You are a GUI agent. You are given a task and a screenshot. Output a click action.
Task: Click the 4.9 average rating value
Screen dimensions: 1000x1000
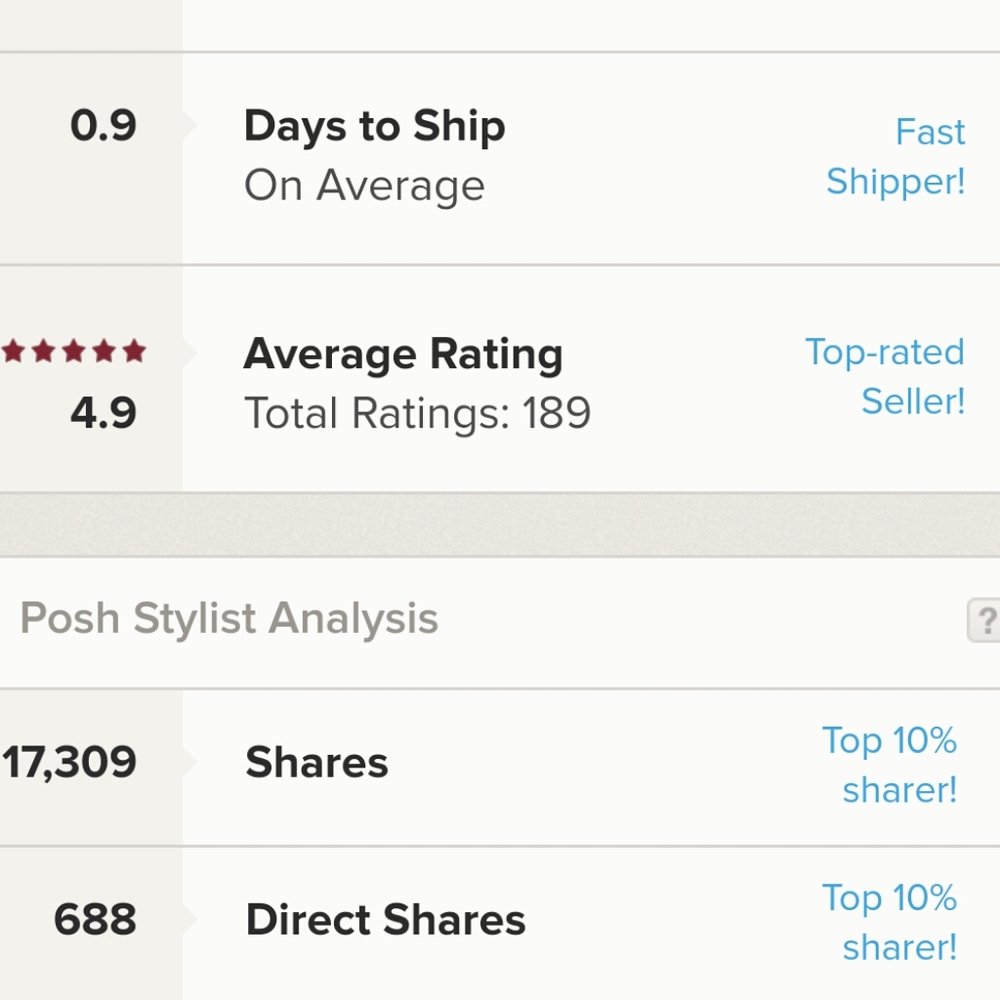click(x=103, y=413)
